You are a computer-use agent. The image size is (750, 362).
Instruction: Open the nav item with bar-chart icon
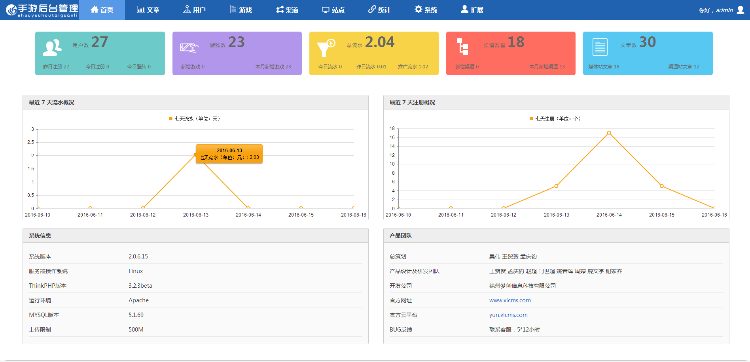click(x=148, y=10)
